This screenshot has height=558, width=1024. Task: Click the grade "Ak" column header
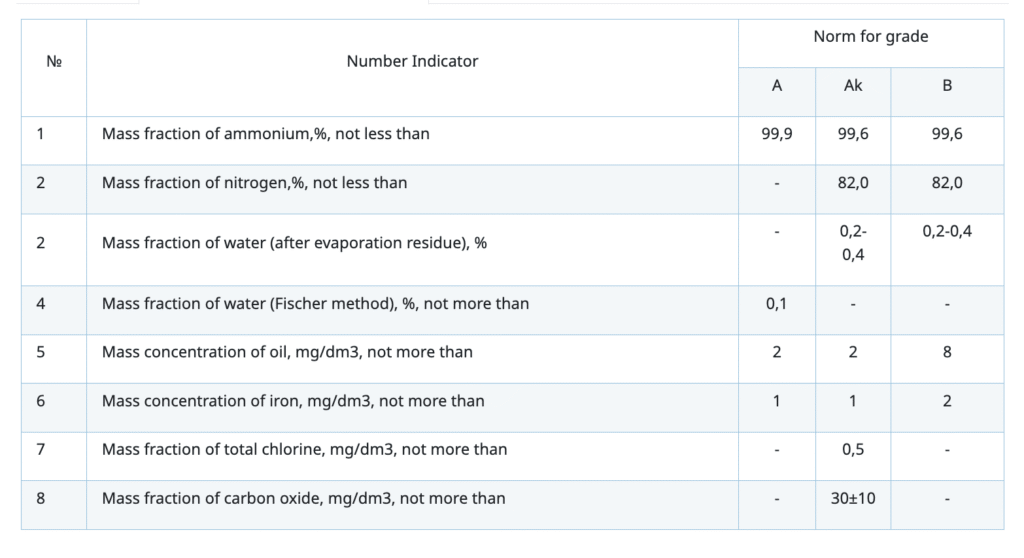pos(853,86)
